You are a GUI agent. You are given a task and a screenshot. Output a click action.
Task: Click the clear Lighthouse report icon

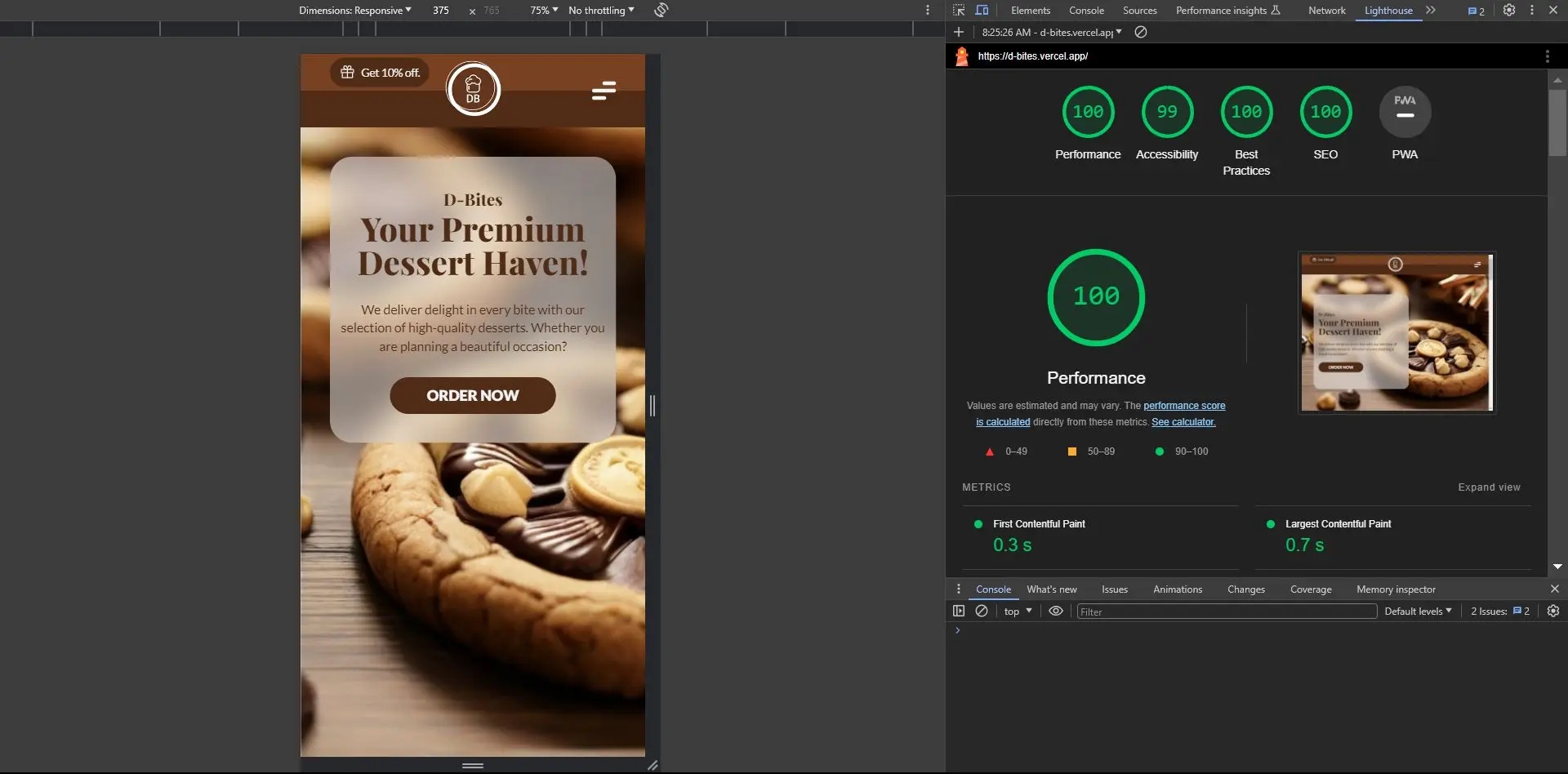(x=1141, y=33)
